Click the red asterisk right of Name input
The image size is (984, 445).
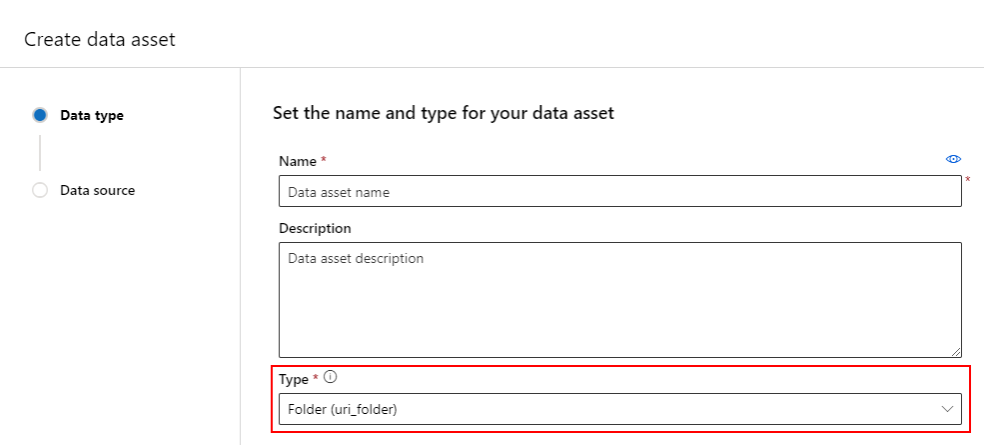point(968,180)
